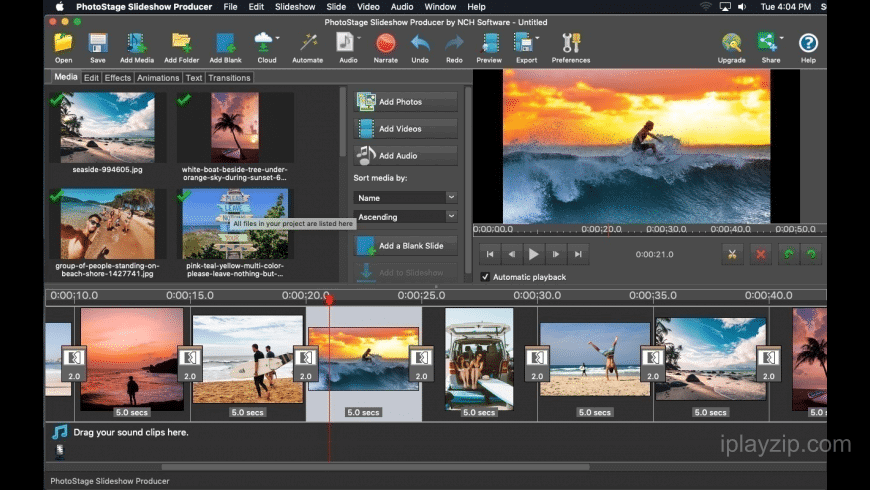
Task: Click the Export toolbar icon
Action: click(x=524, y=48)
